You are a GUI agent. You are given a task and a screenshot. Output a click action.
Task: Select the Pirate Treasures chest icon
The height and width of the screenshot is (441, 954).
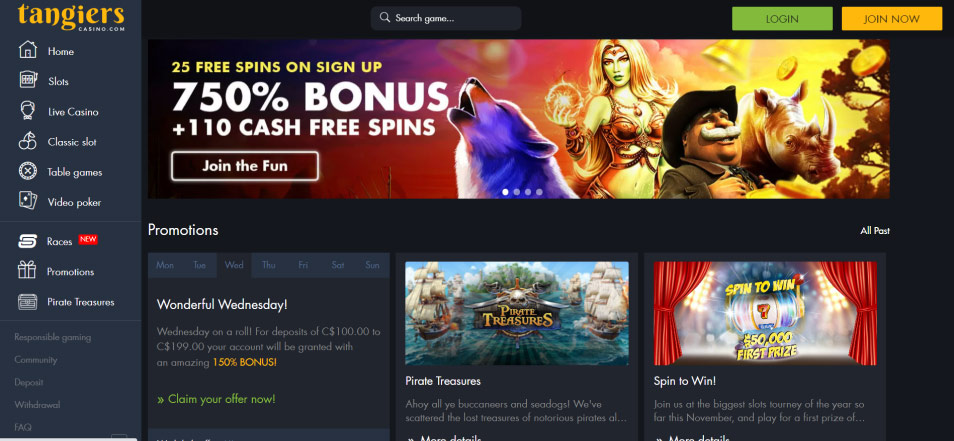(x=27, y=302)
